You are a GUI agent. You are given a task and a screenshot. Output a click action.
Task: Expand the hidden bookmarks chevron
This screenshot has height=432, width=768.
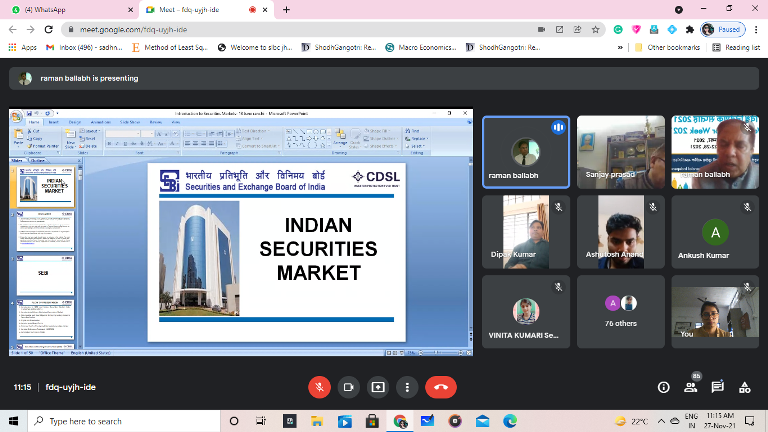[x=620, y=48]
